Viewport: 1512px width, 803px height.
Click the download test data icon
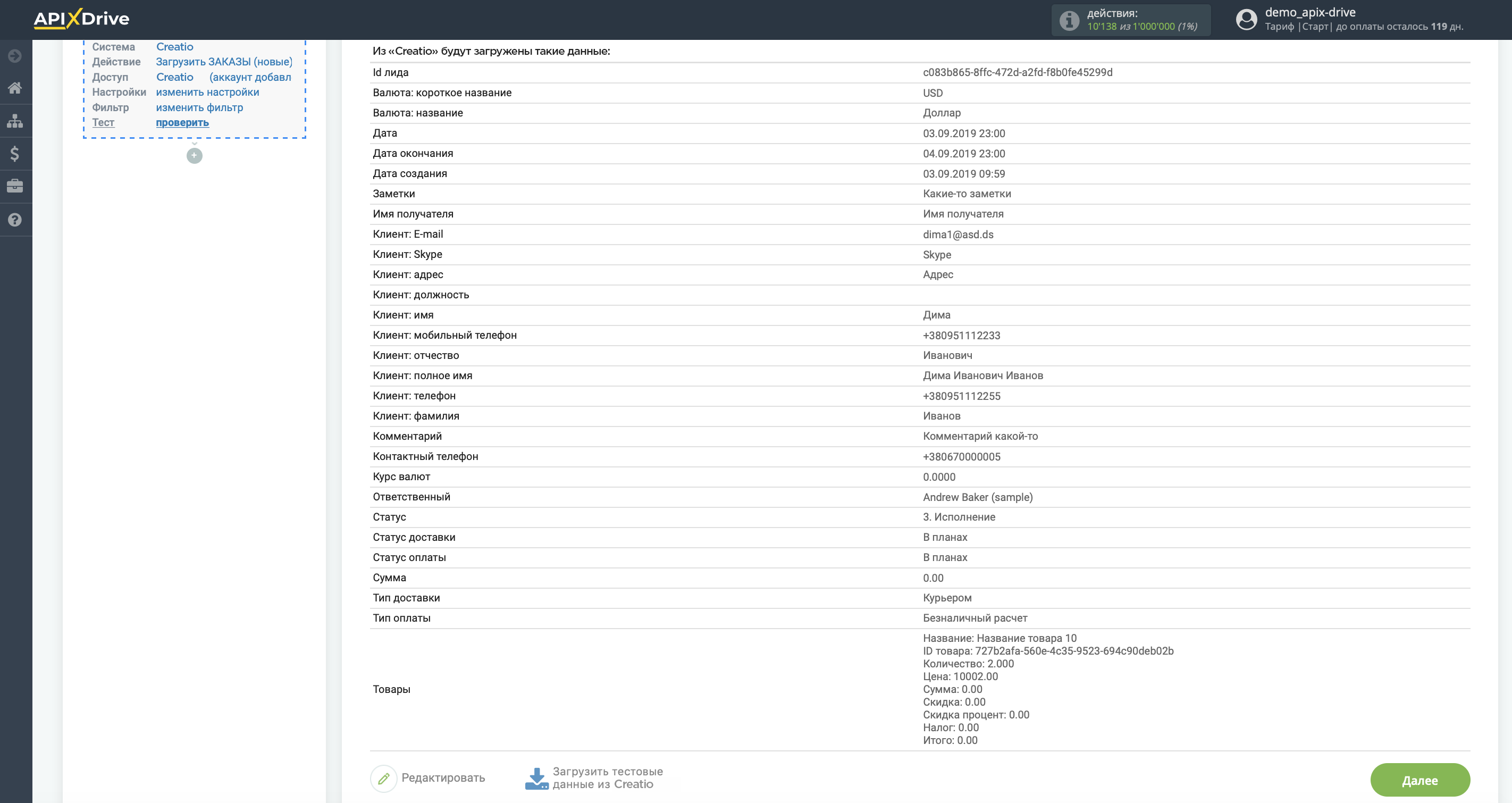[536, 779]
